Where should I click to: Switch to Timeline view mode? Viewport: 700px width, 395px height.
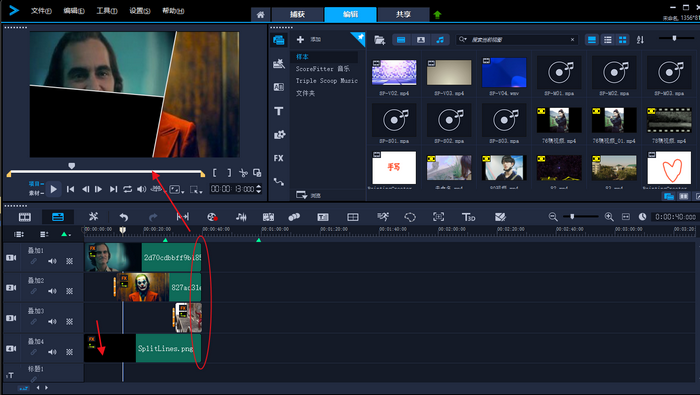coord(58,217)
